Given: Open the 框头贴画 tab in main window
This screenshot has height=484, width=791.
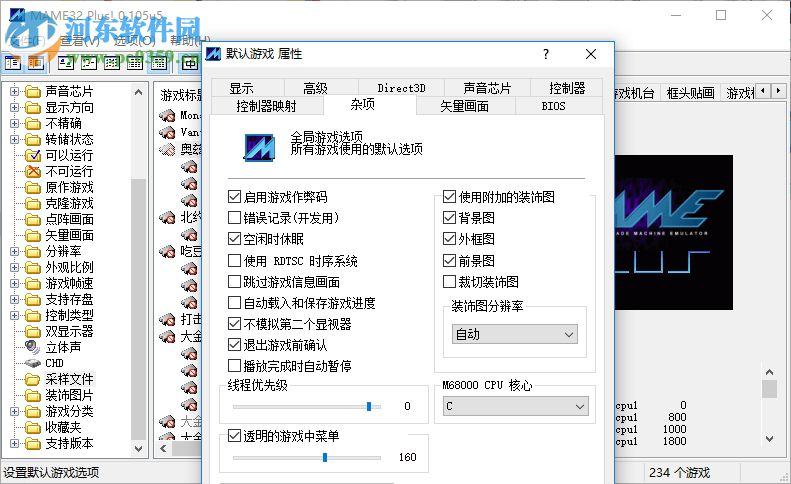Looking at the screenshot, I should tap(690, 93).
